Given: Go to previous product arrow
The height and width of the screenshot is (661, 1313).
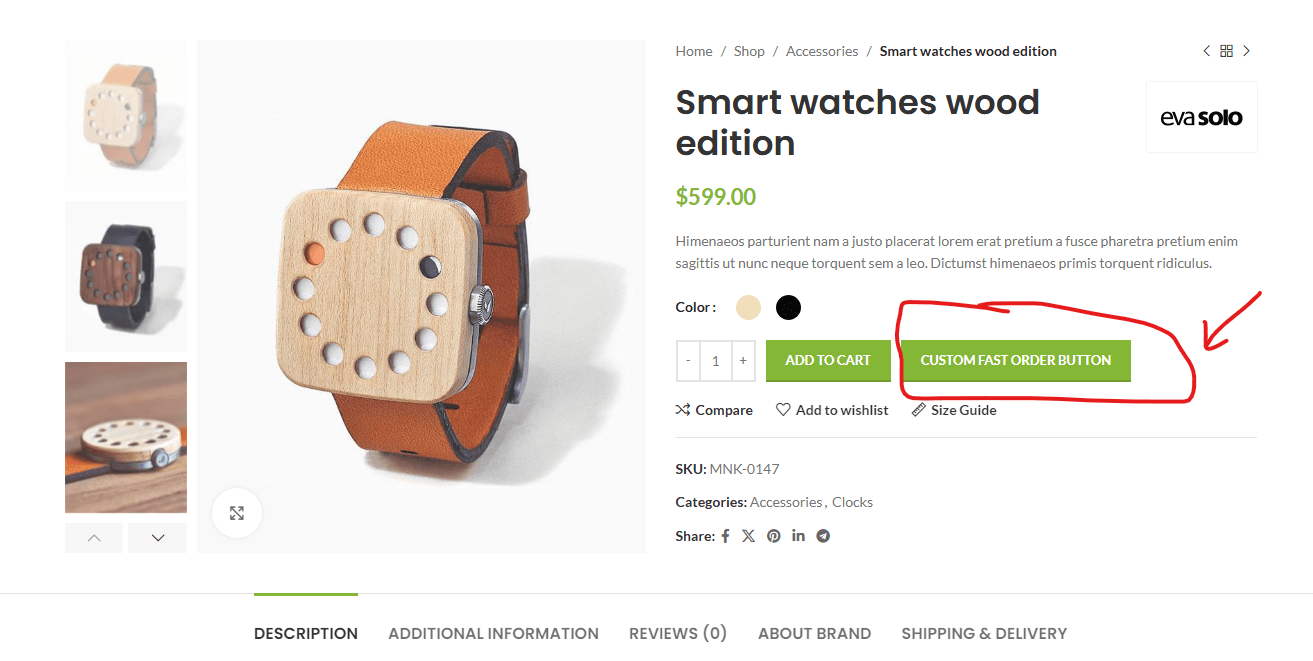Looking at the screenshot, I should tap(1206, 51).
